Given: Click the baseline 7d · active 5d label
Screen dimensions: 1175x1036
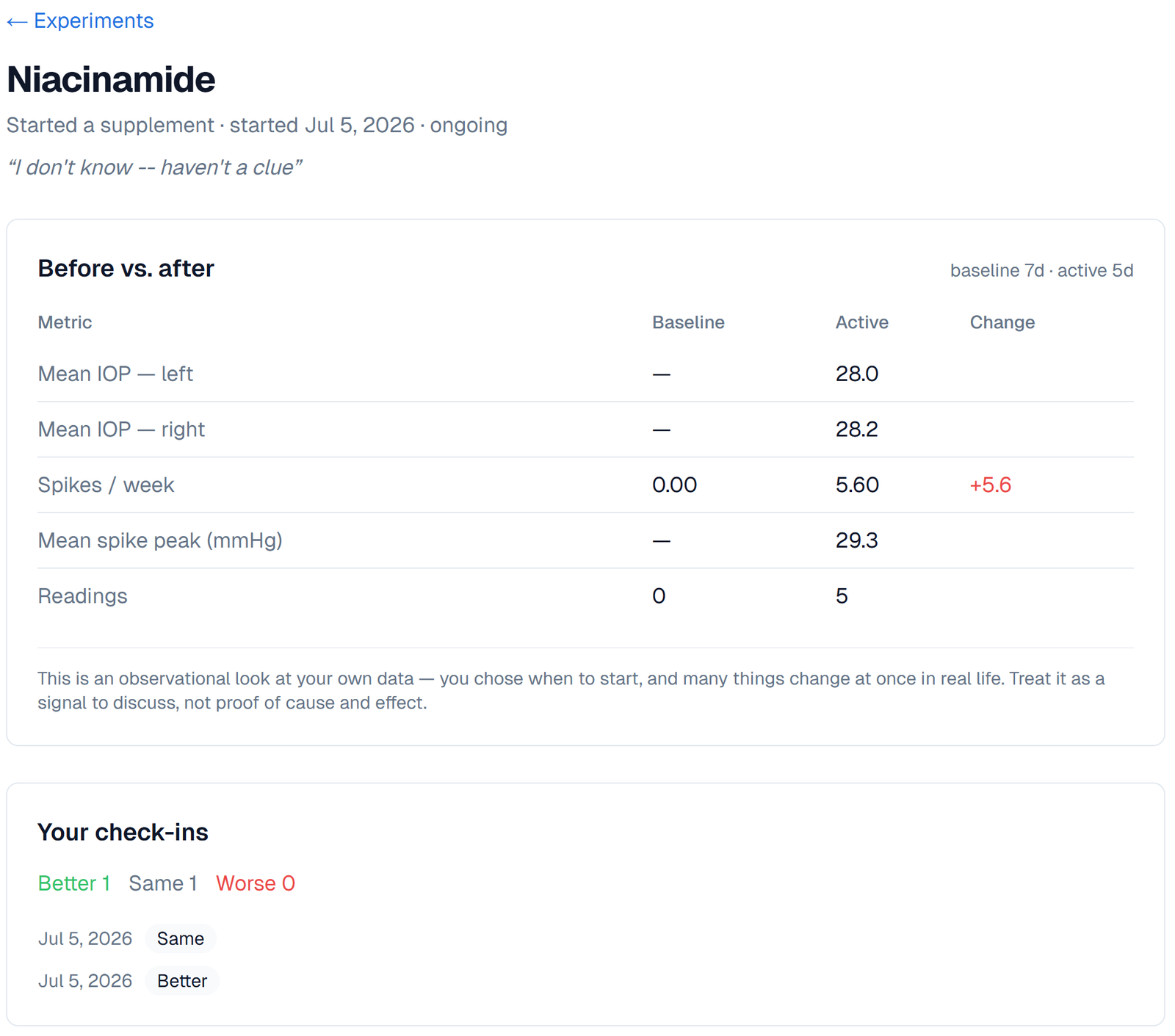Looking at the screenshot, I should [x=1041, y=271].
